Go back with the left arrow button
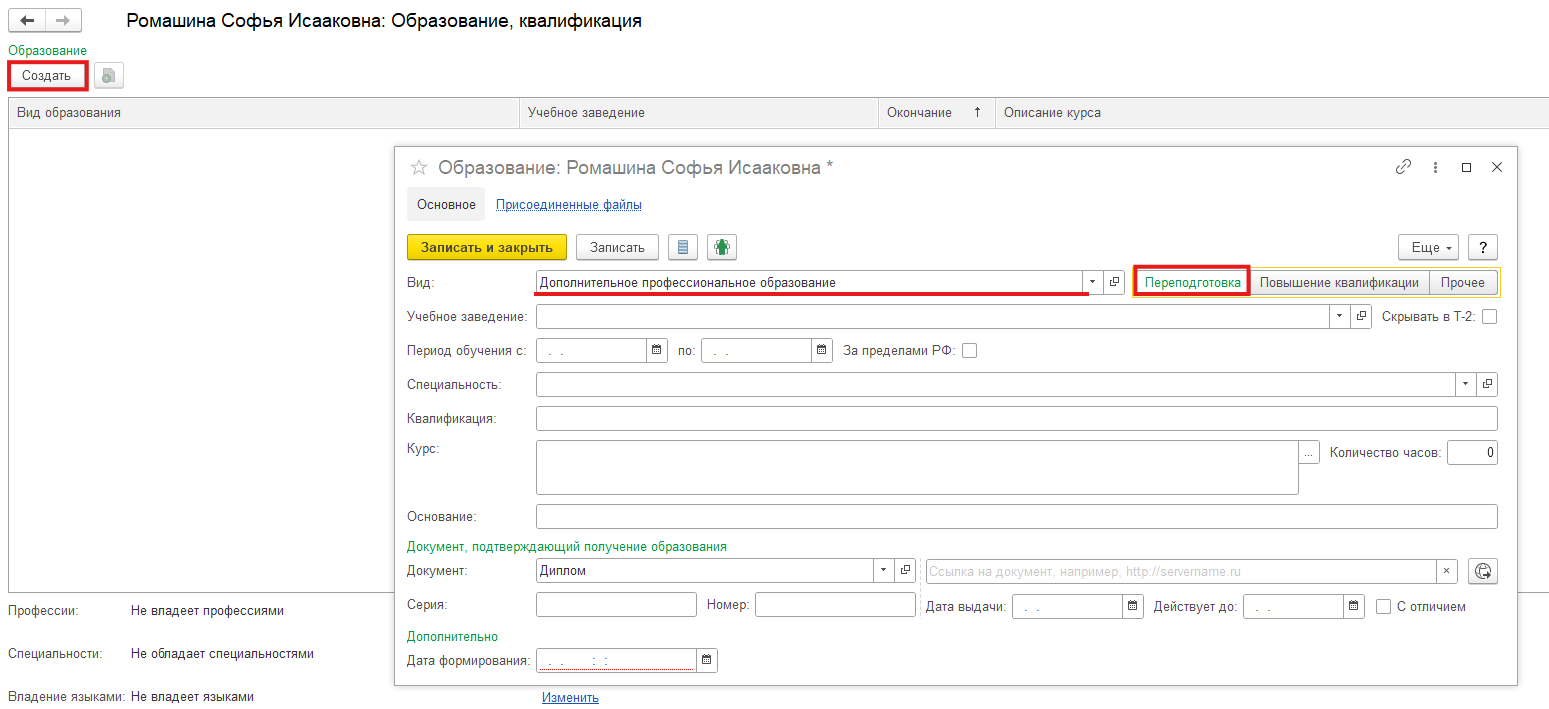The image size is (1549, 709). coord(27,21)
